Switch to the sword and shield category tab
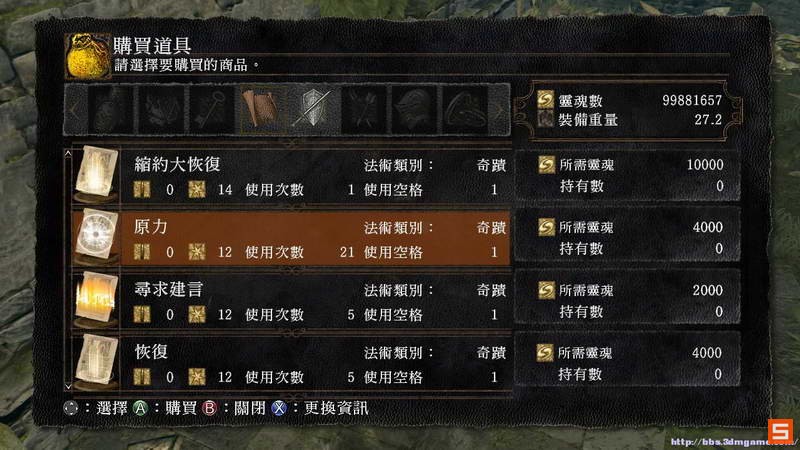800x450 pixels. [x=313, y=109]
